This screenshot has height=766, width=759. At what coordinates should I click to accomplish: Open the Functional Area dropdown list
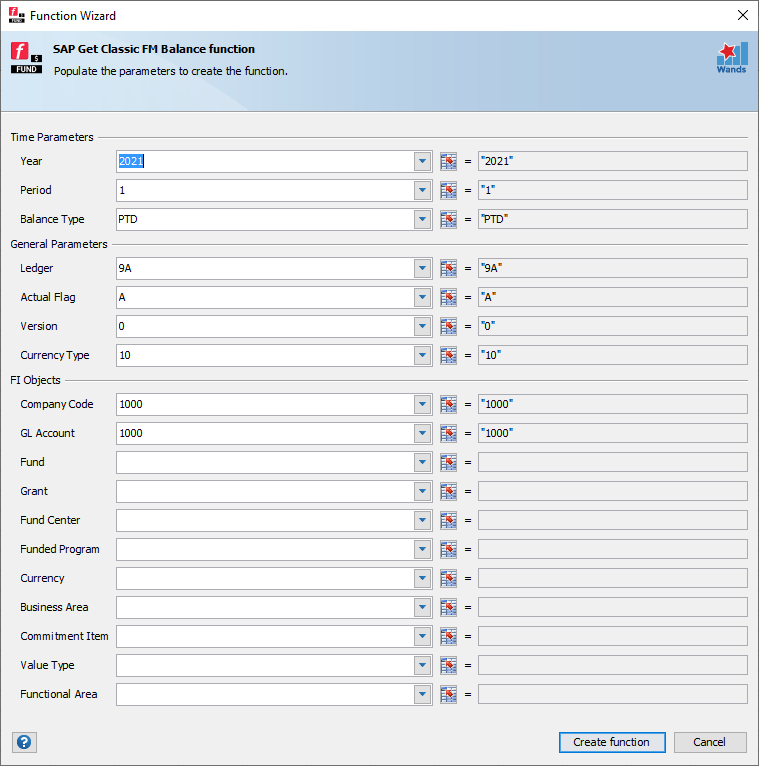(x=422, y=694)
